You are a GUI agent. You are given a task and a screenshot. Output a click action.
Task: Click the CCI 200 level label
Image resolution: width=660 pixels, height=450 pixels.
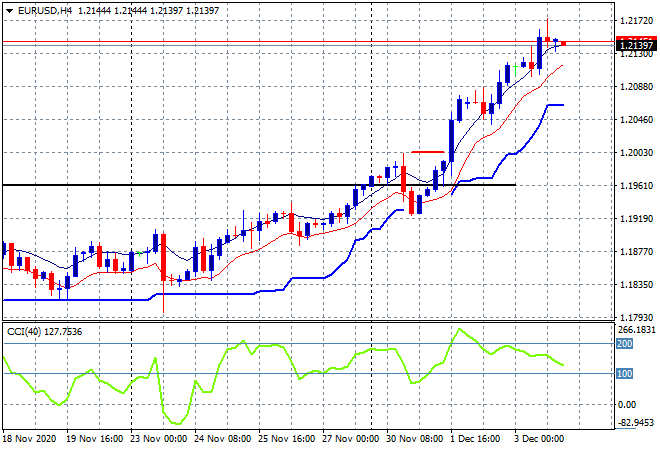[624, 343]
